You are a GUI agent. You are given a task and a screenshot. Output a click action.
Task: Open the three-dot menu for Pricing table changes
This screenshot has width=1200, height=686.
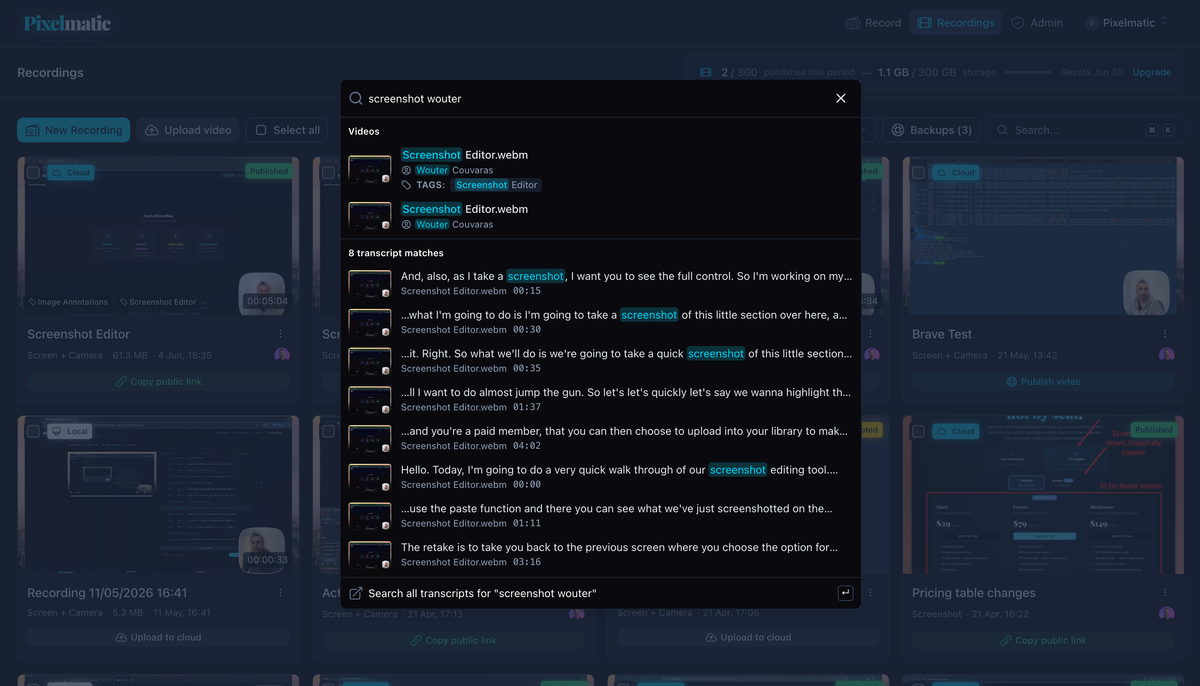pyautogui.click(x=1165, y=593)
